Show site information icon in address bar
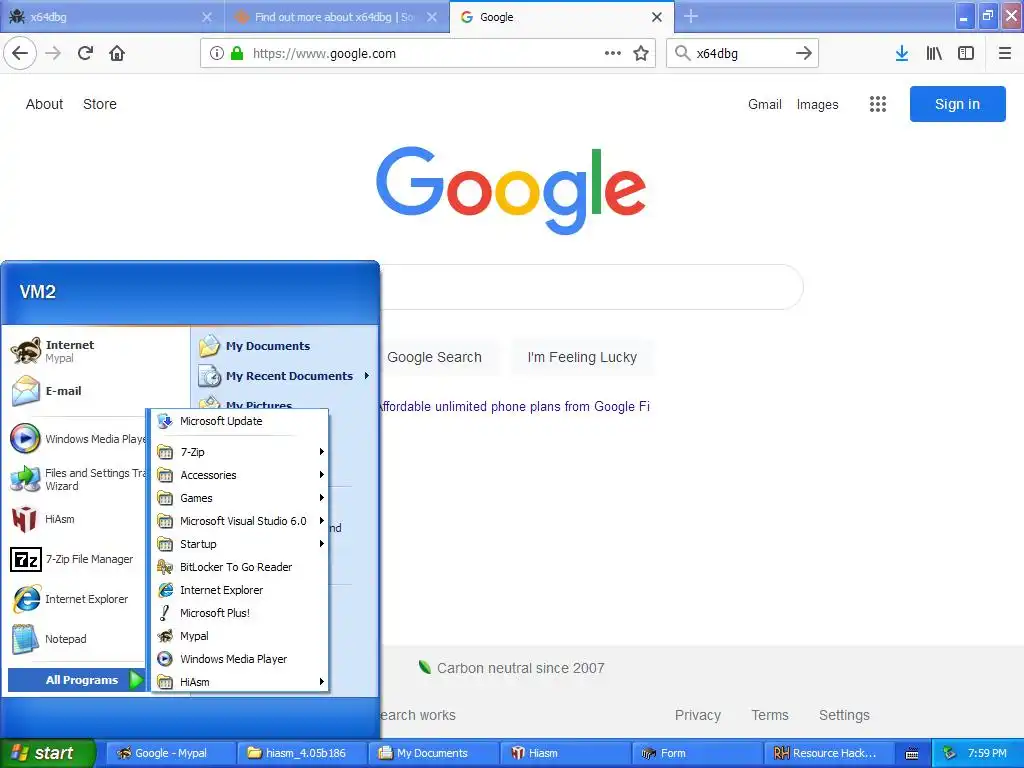Image resolution: width=1024 pixels, height=768 pixels. [x=217, y=54]
